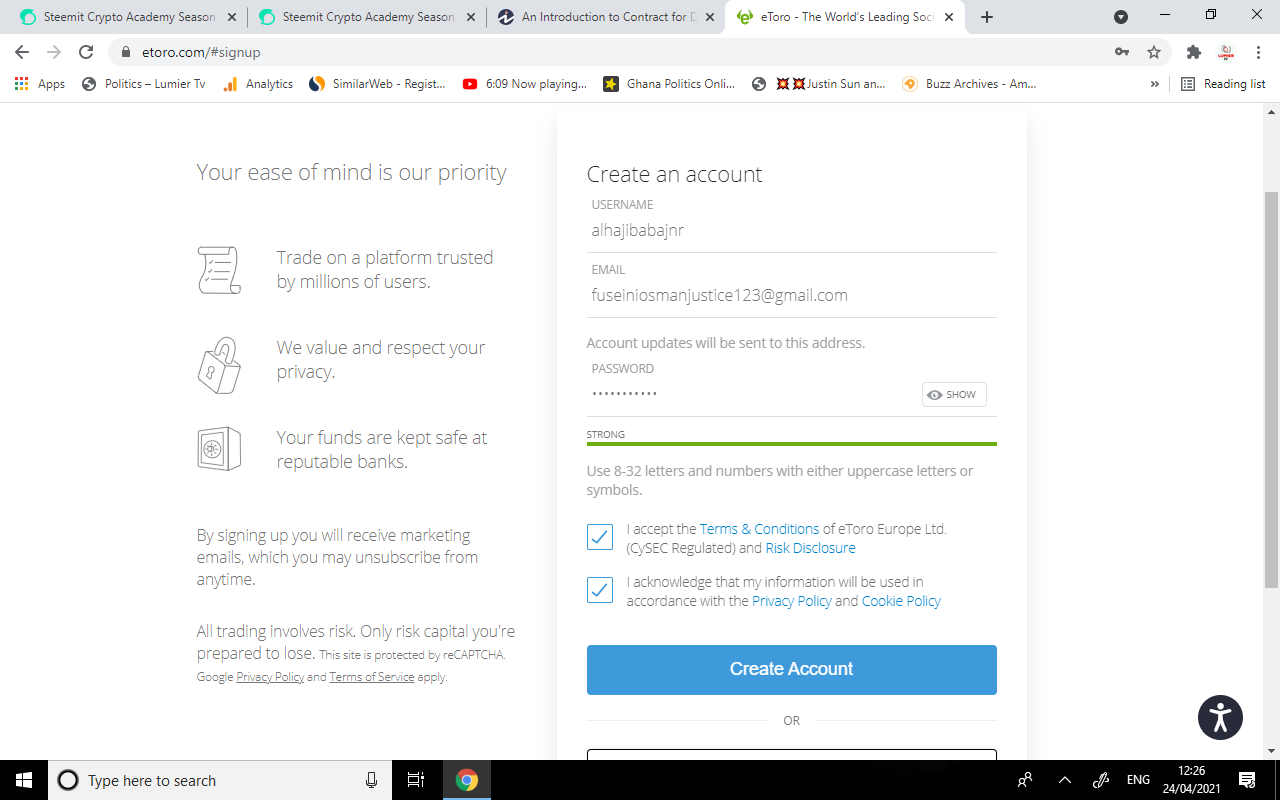
Task: Open the Justin Sun bookmark
Action: (x=819, y=84)
